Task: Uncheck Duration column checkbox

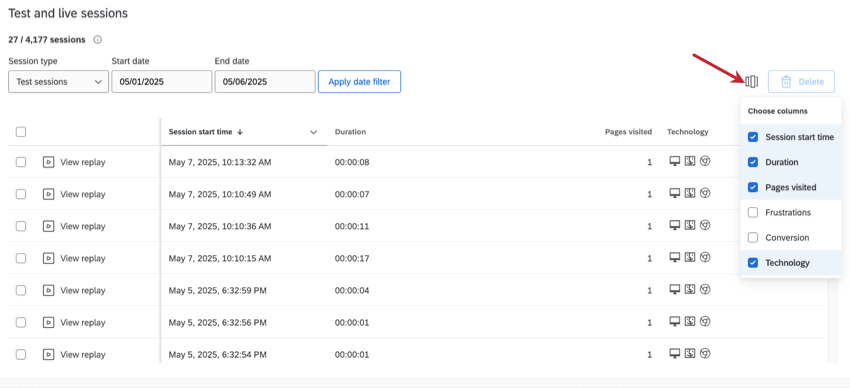Action: click(x=752, y=162)
